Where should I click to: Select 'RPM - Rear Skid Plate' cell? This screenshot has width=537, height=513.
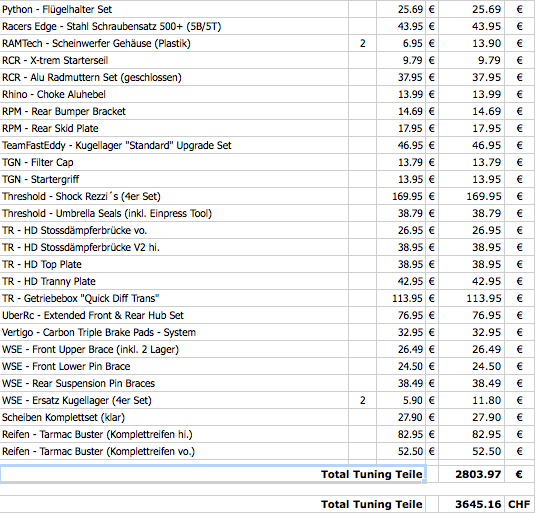[174, 128]
